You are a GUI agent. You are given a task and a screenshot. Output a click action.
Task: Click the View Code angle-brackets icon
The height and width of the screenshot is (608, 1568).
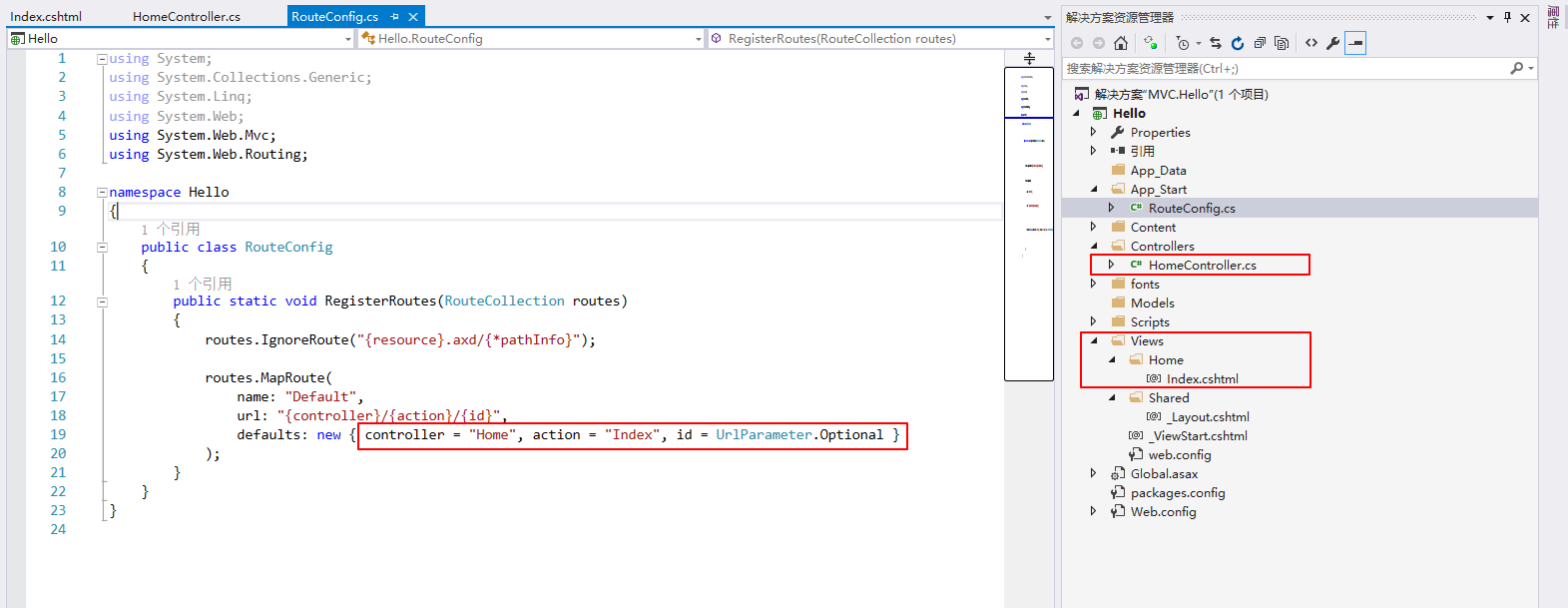click(x=1310, y=43)
